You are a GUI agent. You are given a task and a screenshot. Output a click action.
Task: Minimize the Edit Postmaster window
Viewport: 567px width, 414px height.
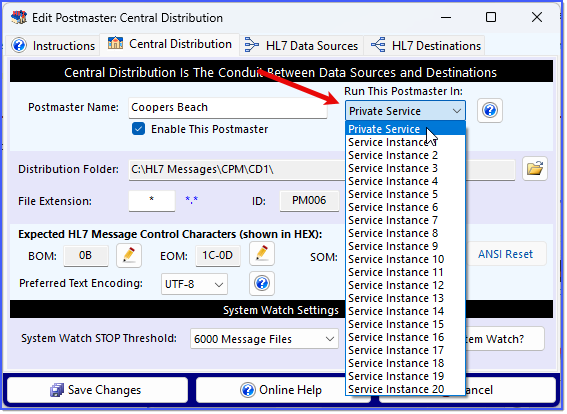pos(446,17)
